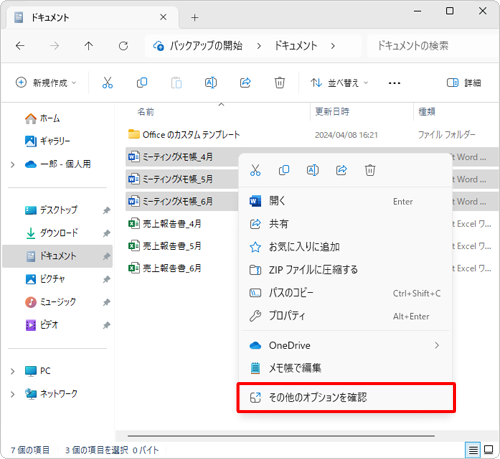
Task: Open デスクトップ quick access folder
Action: [57, 210]
